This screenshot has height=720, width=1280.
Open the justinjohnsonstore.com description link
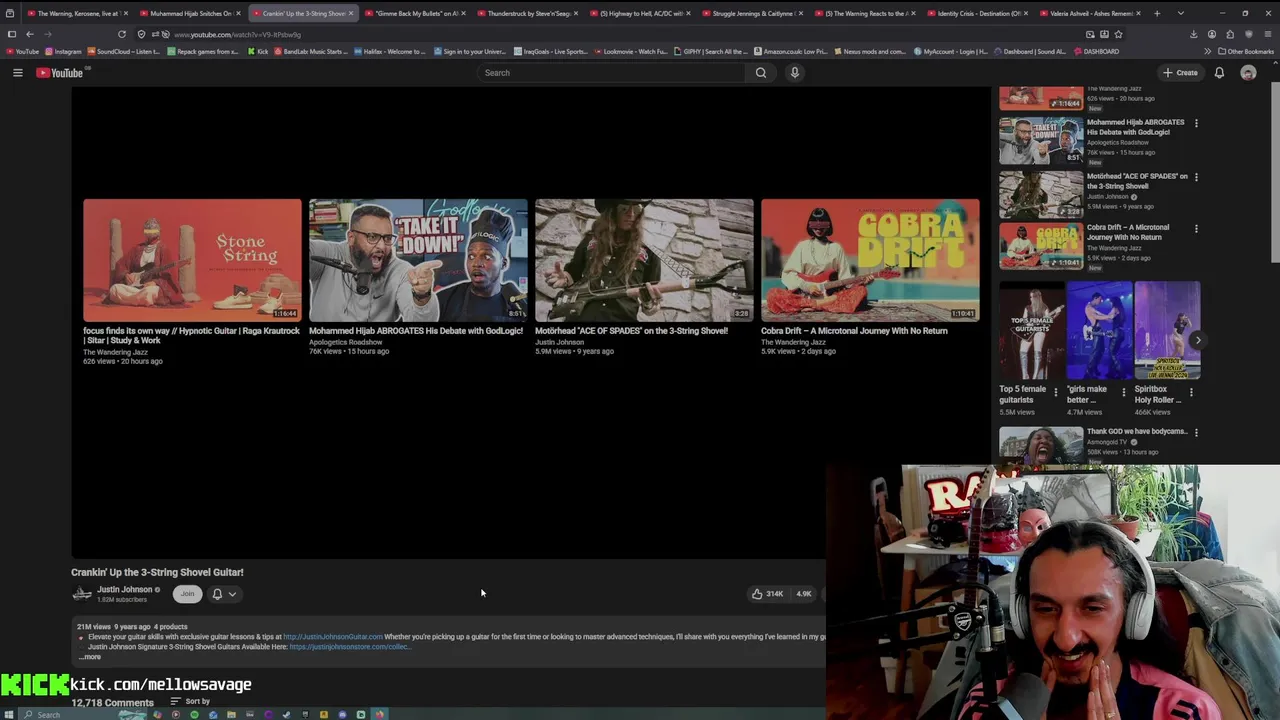coord(349,647)
